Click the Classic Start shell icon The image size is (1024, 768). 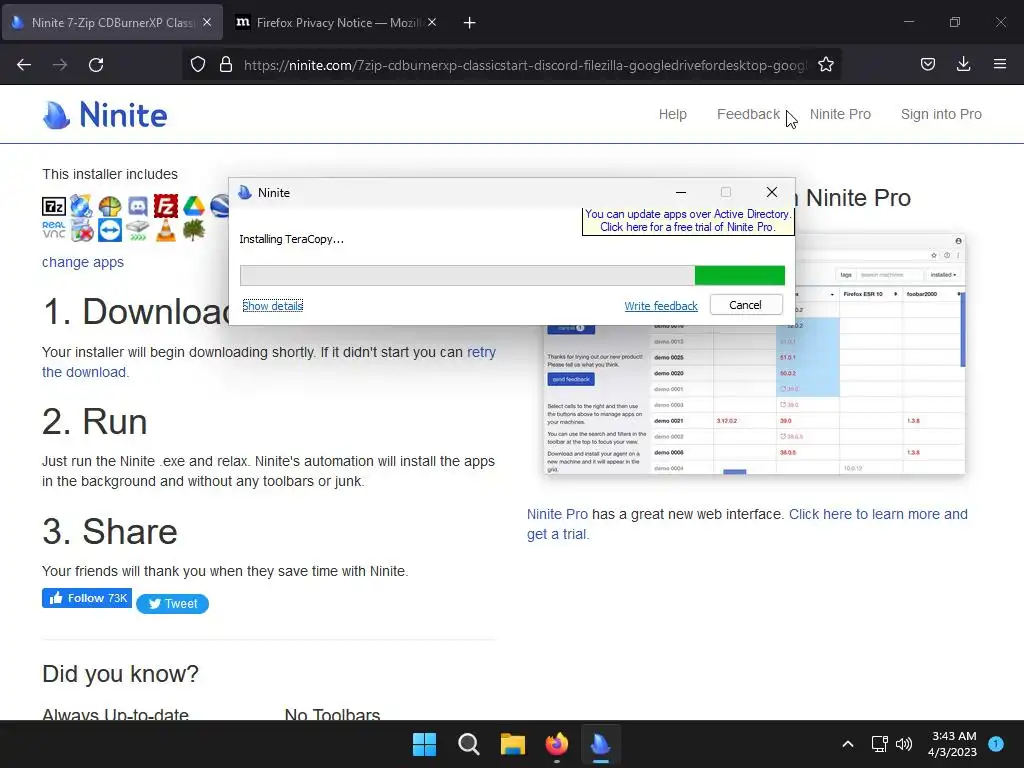tap(110, 207)
